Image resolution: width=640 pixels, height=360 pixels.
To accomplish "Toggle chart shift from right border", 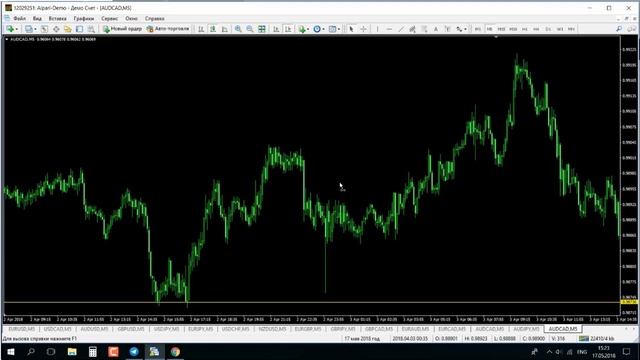I will pos(288,29).
